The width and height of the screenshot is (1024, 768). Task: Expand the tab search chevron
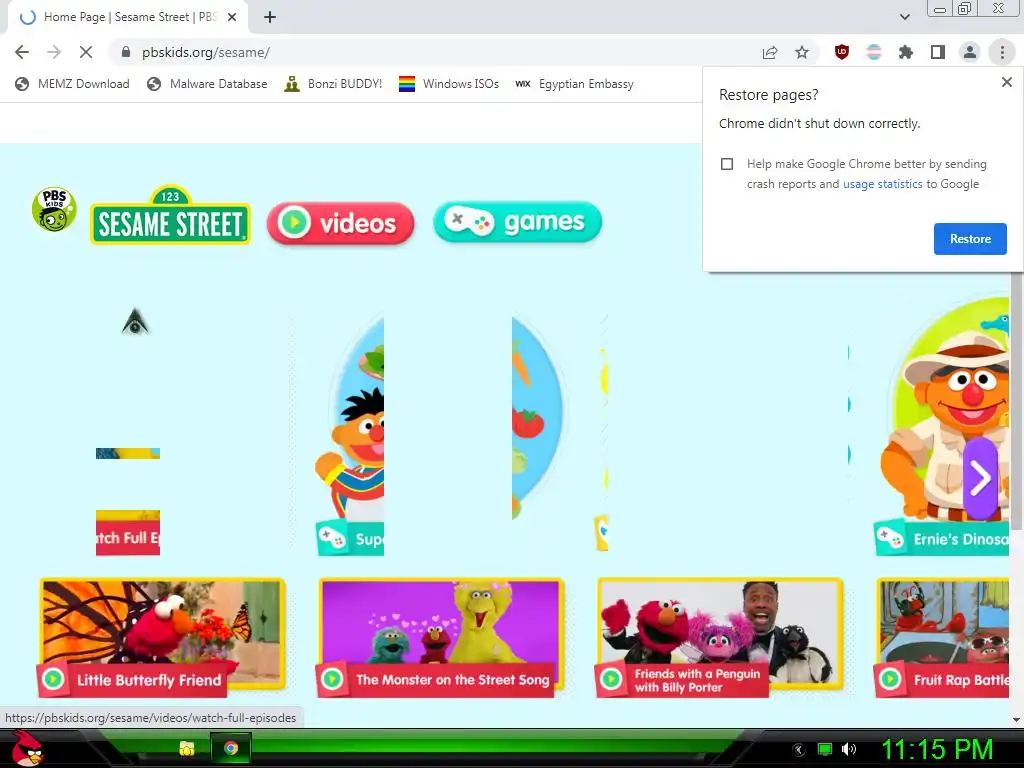(904, 17)
